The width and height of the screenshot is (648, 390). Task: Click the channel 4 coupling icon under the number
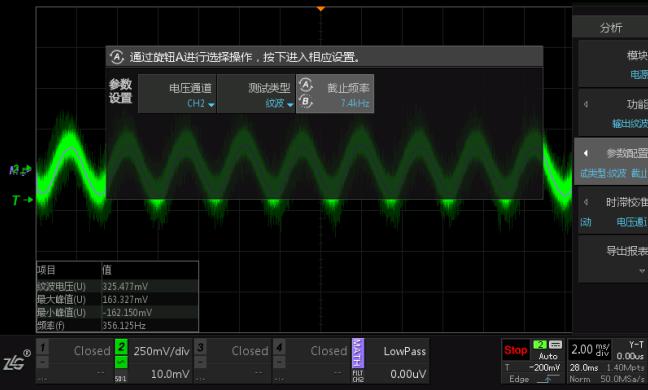coord(279,362)
